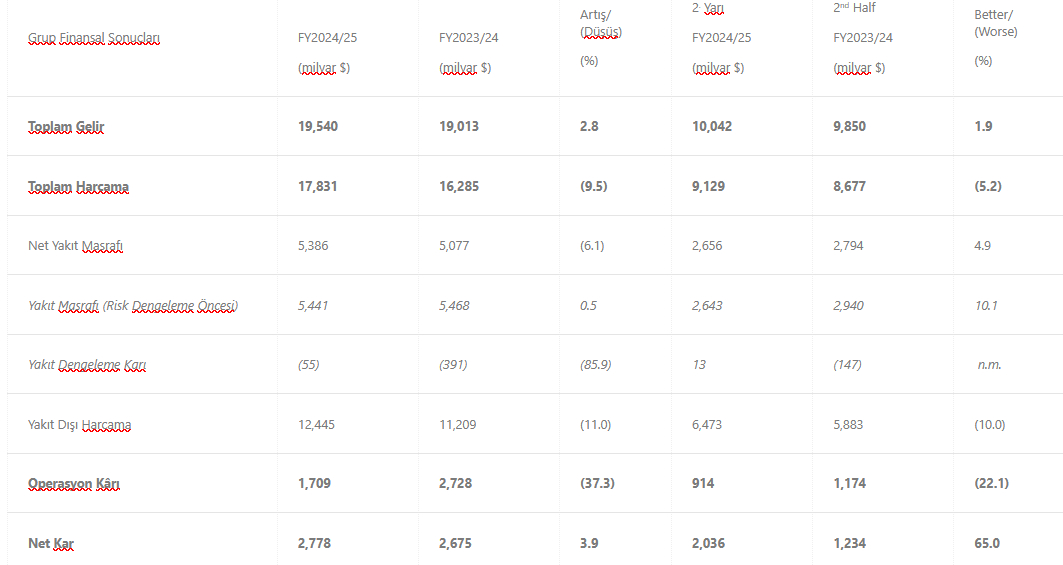Click the Net Kar row label
The width and height of the screenshot is (1063, 565).
click(x=51, y=544)
